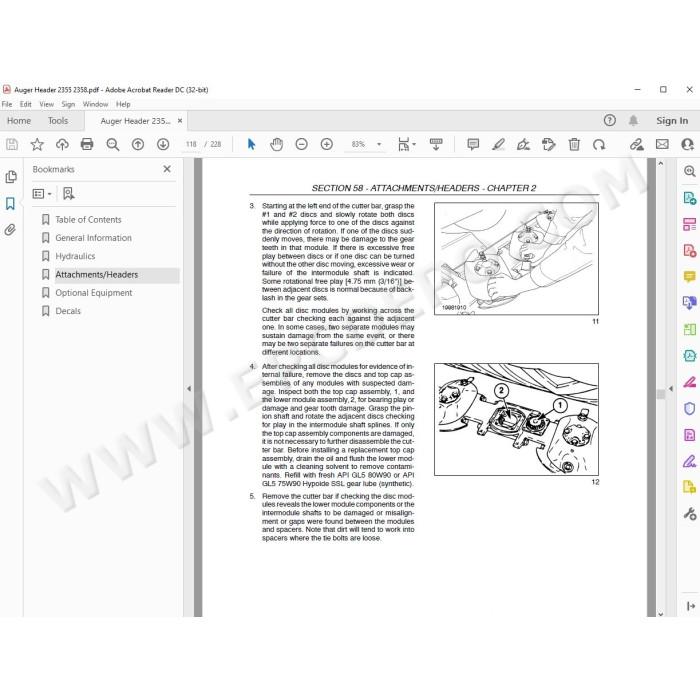Go to next page with down arrow

pyautogui.click(x=163, y=144)
